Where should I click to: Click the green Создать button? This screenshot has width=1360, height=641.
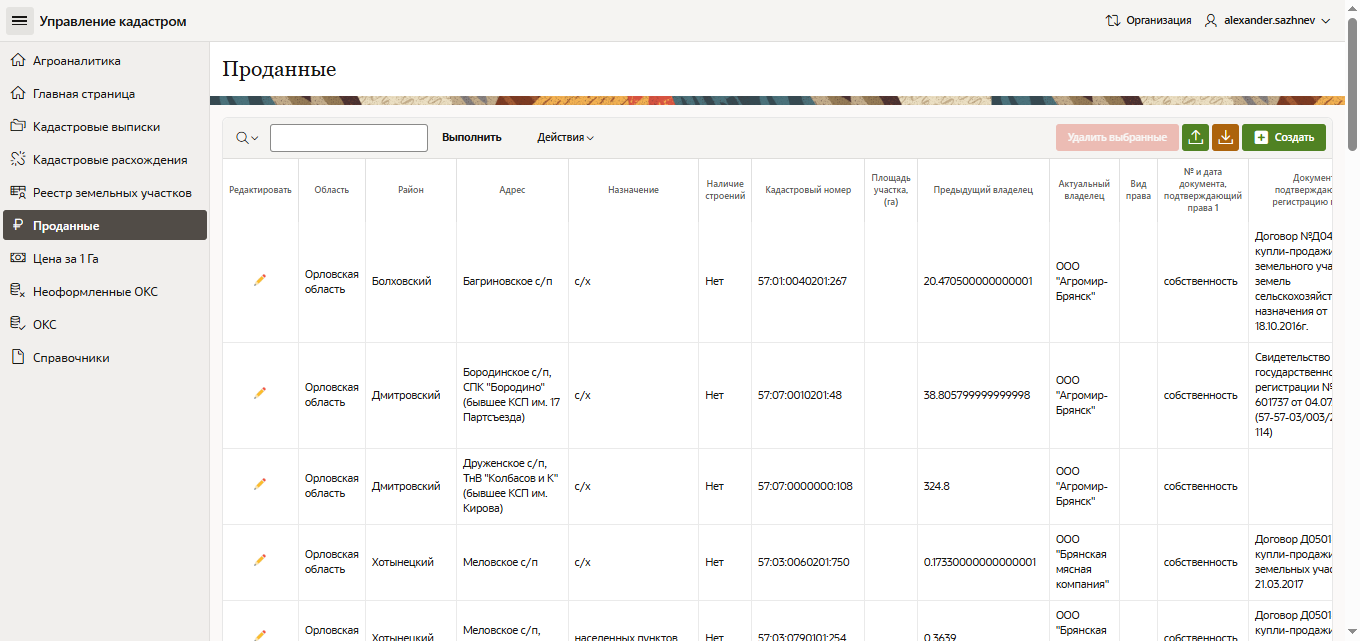[1283, 137]
